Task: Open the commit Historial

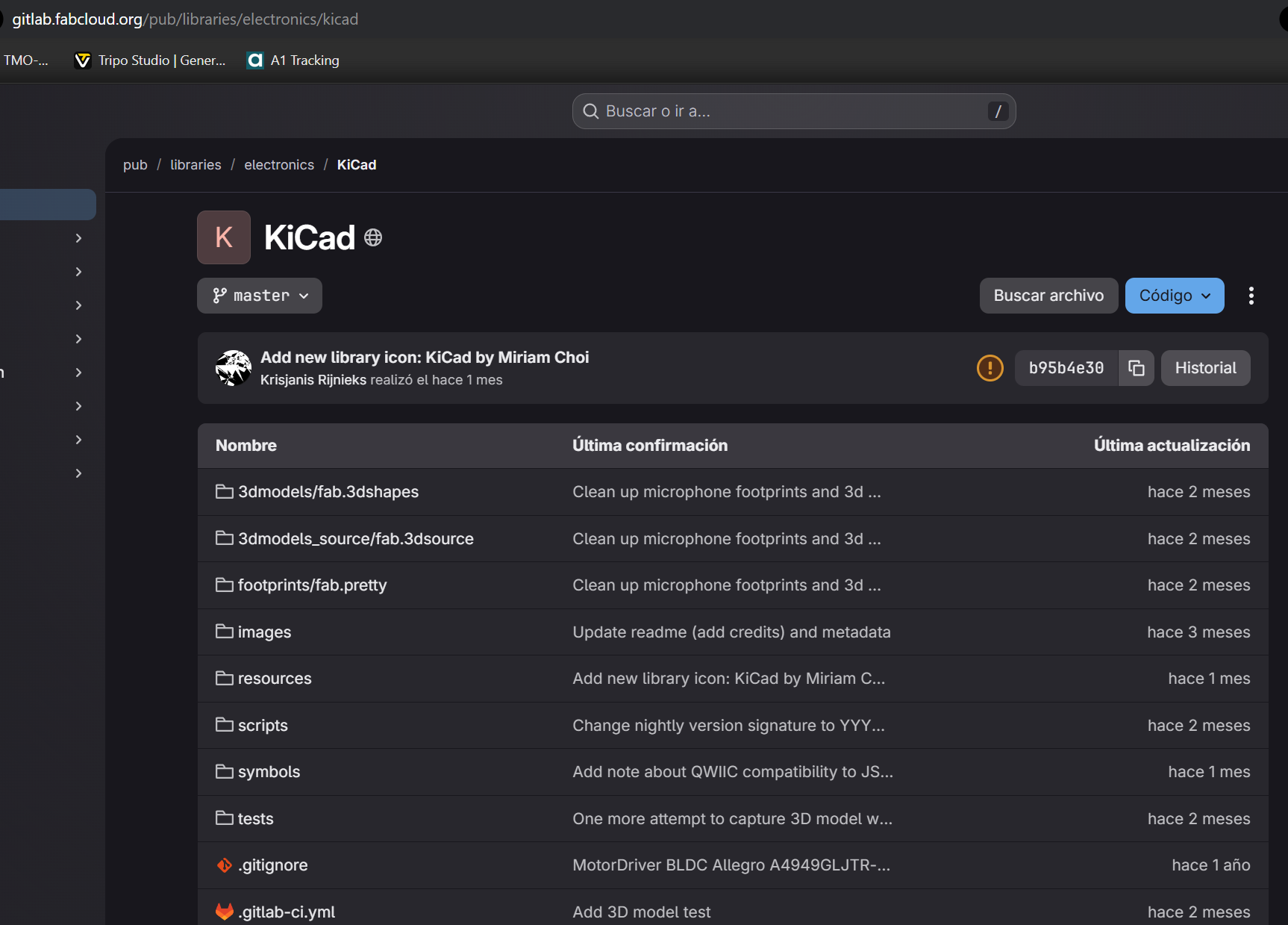Action: pyautogui.click(x=1205, y=368)
